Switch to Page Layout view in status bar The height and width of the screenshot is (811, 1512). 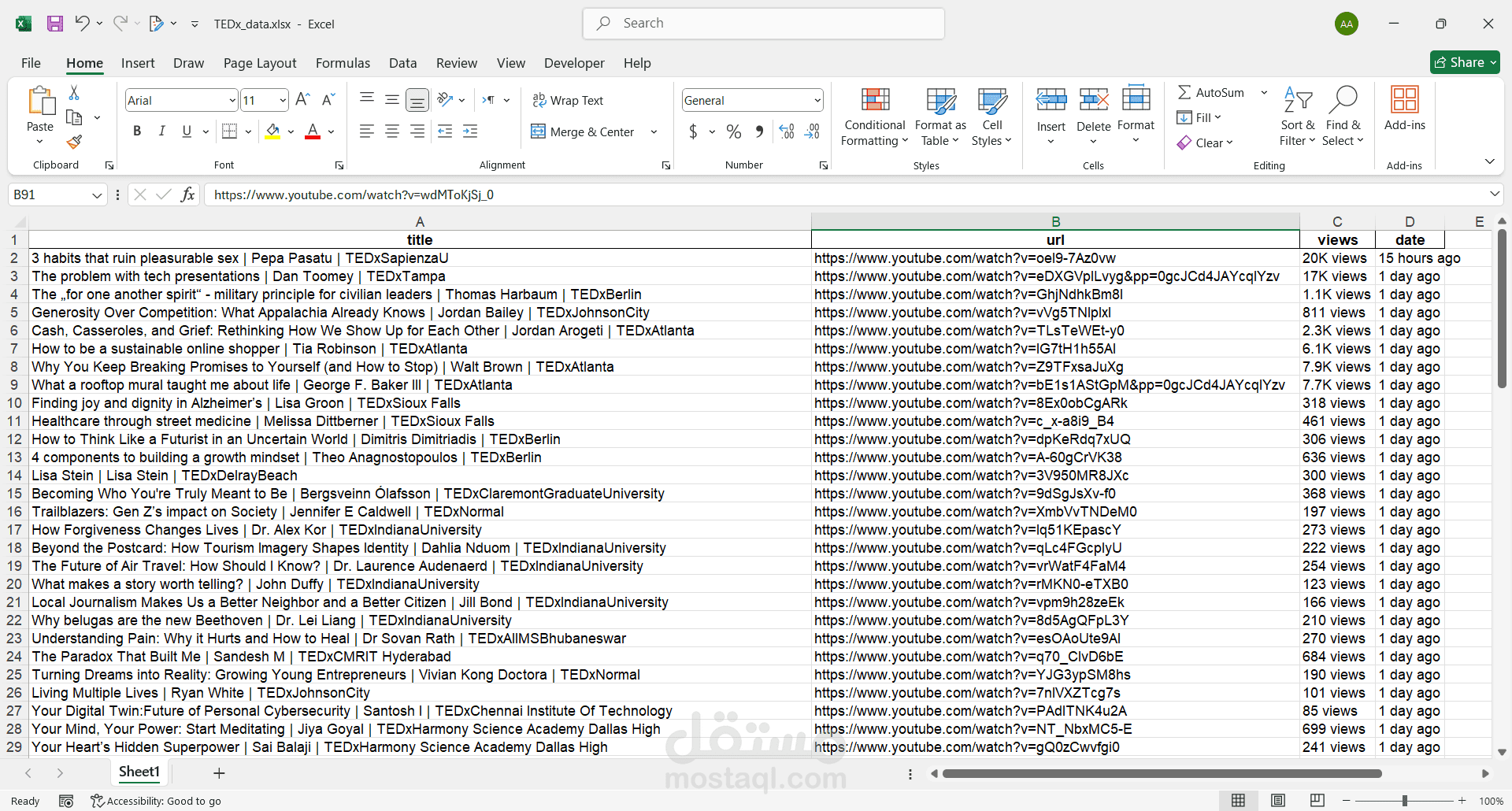pyautogui.click(x=1278, y=801)
